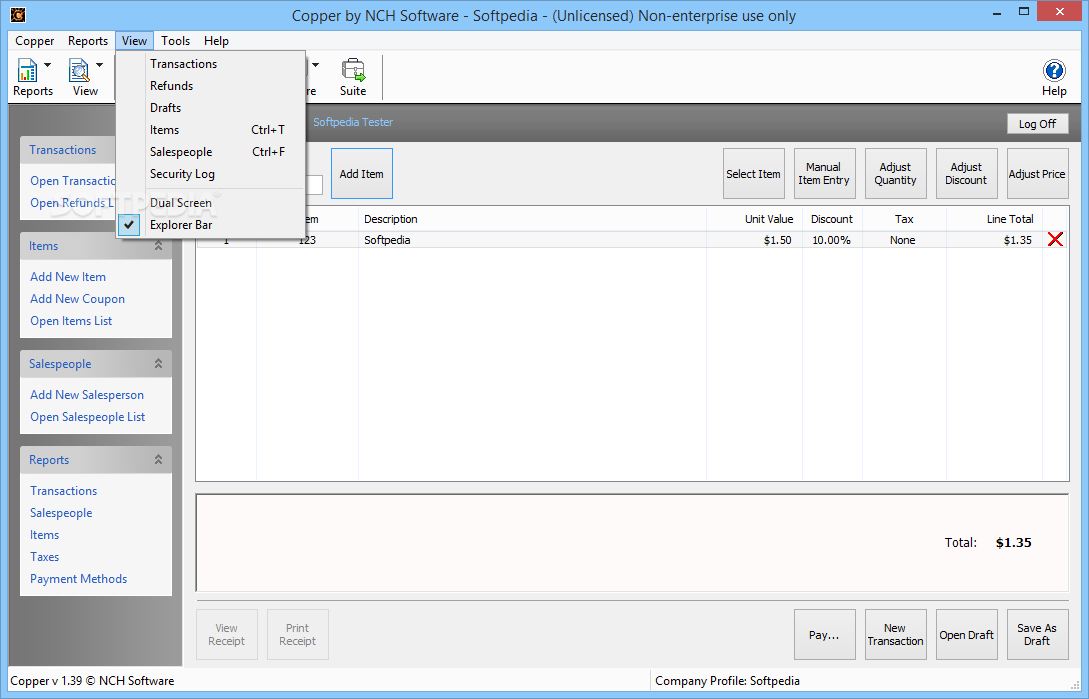Image resolution: width=1089 pixels, height=699 pixels.
Task: Open the Reports menu in menu bar
Action: pyautogui.click(x=88, y=41)
